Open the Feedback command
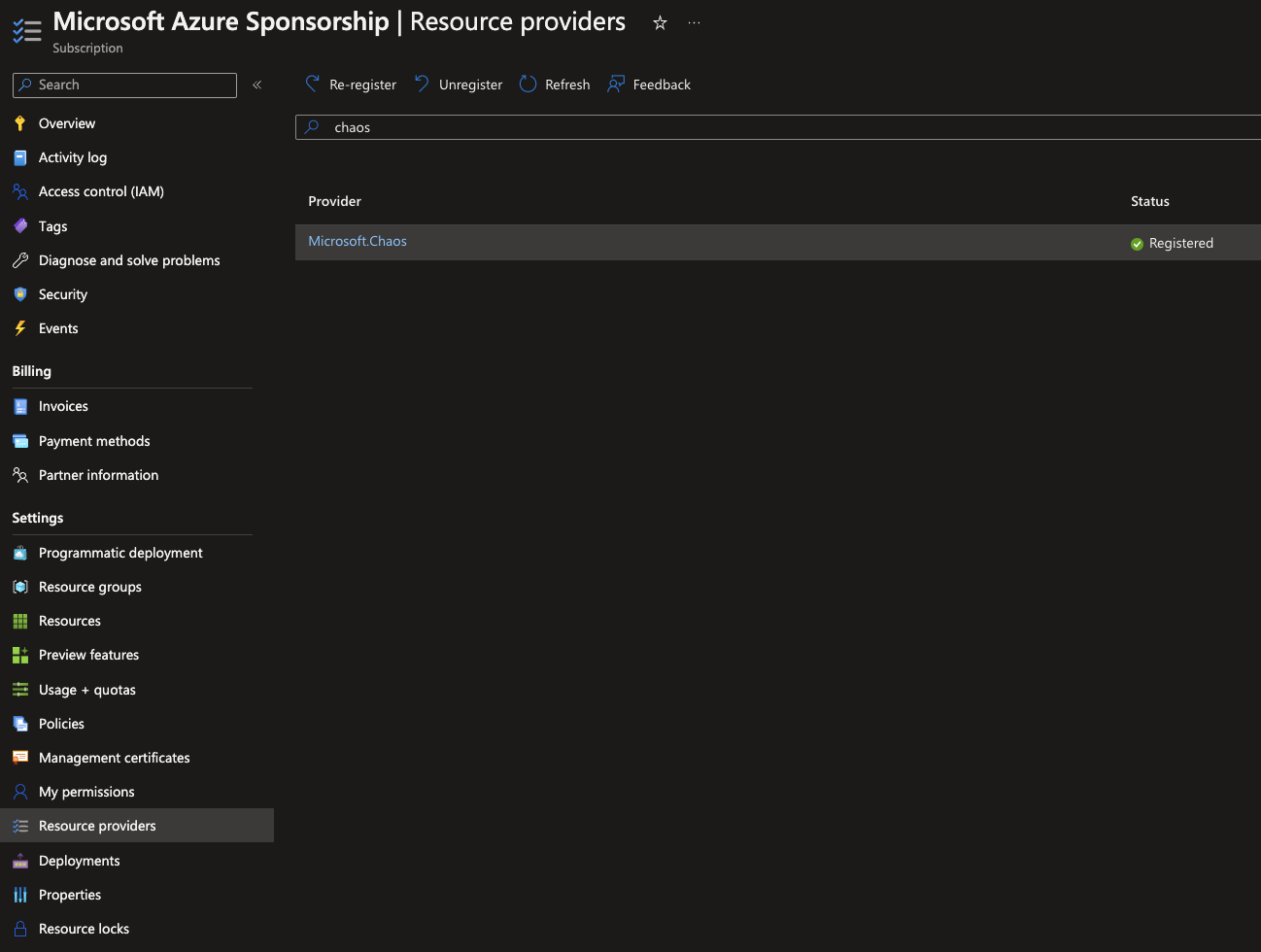Screen dimensions: 1261x952 click(x=649, y=85)
